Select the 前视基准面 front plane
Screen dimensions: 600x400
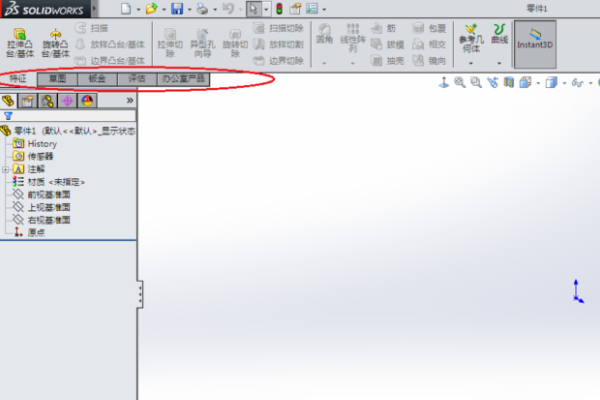(x=41, y=194)
